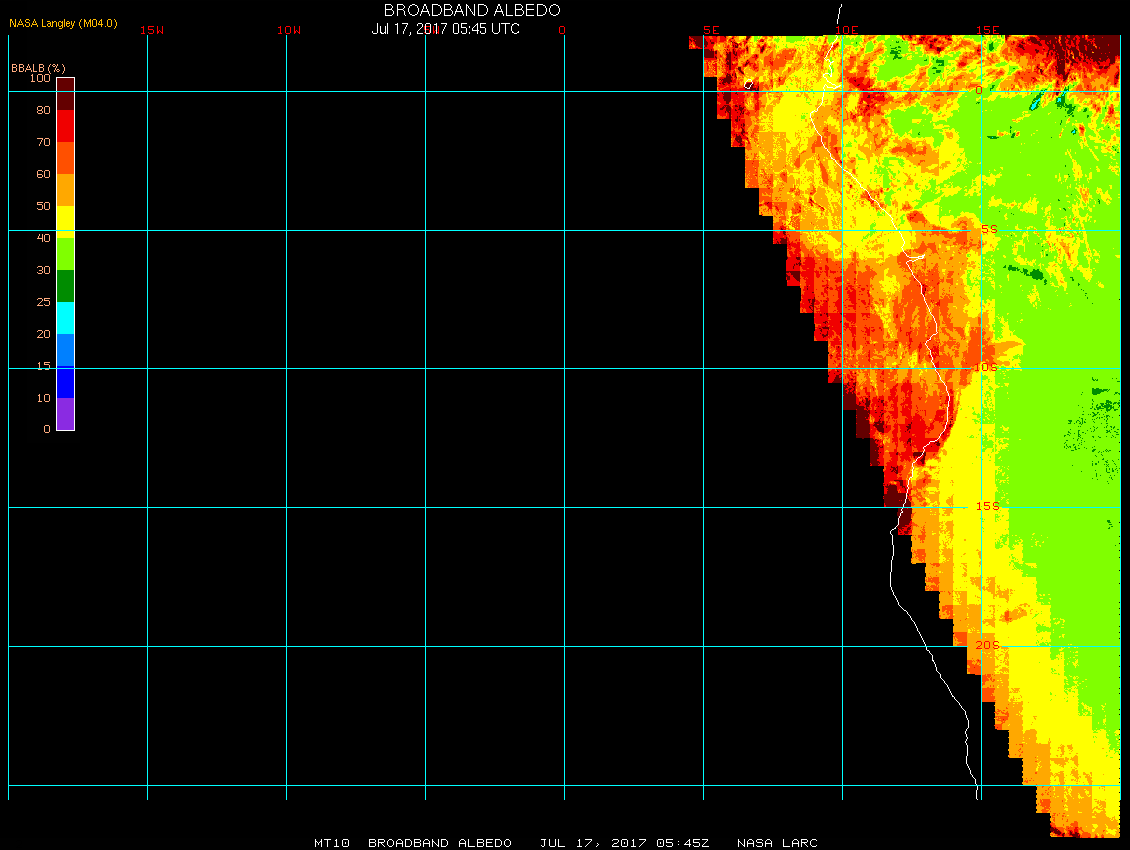Click the 'NASA Langley (M04.0)' label
The image size is (1130, 850).
63,23
